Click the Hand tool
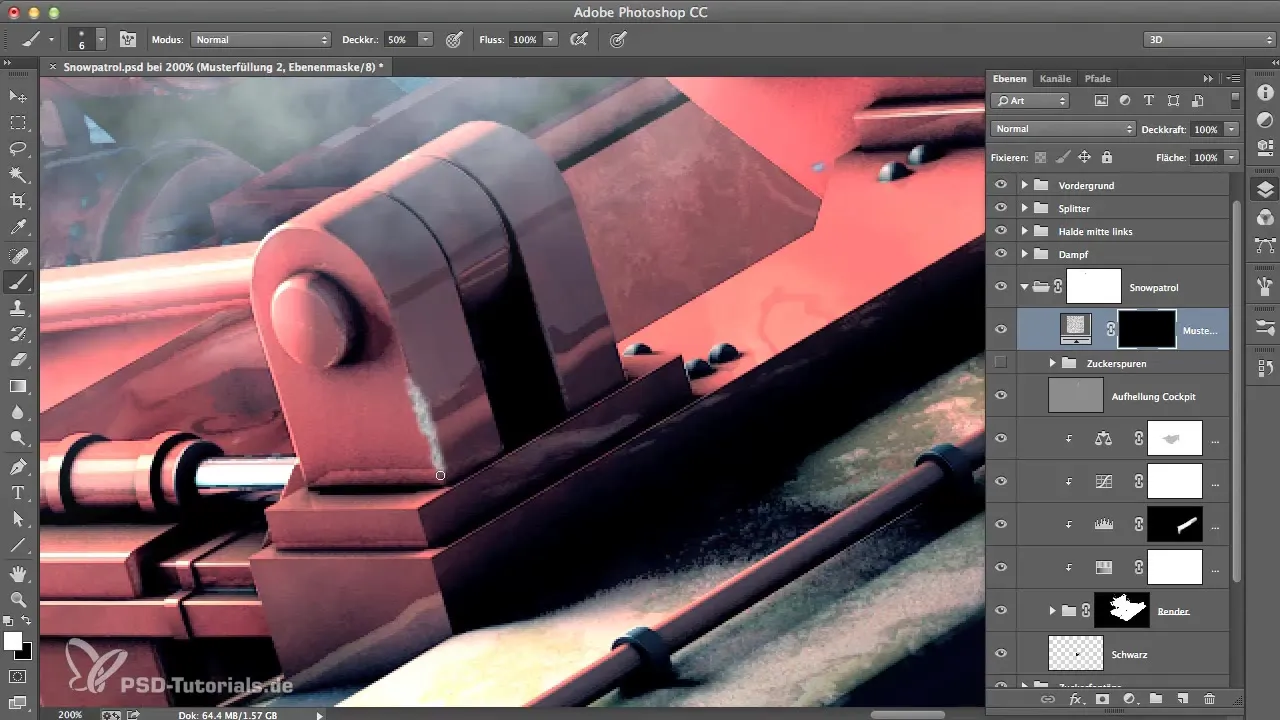Image resolution: width=1280 pixels, height=720 pixels. [18, 573]
